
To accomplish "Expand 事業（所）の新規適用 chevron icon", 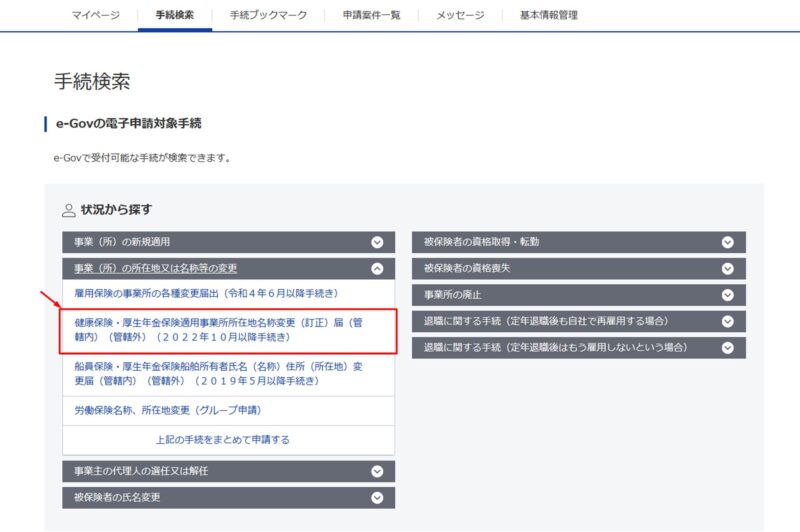I will (377, 242).
